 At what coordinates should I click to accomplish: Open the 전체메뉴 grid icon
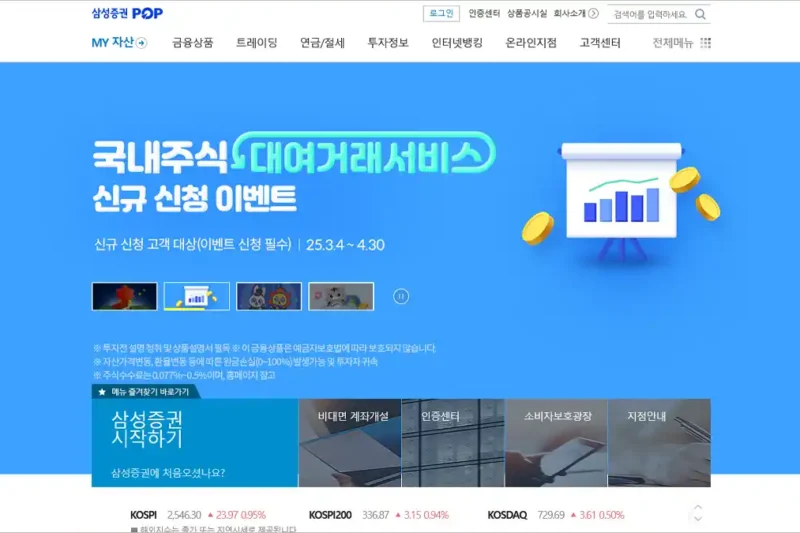click(706, 43)
